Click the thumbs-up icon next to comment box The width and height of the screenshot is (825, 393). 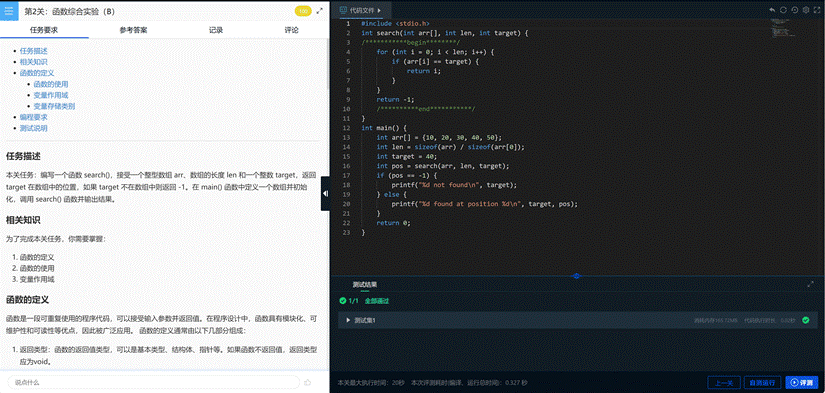tap(308, 382)
